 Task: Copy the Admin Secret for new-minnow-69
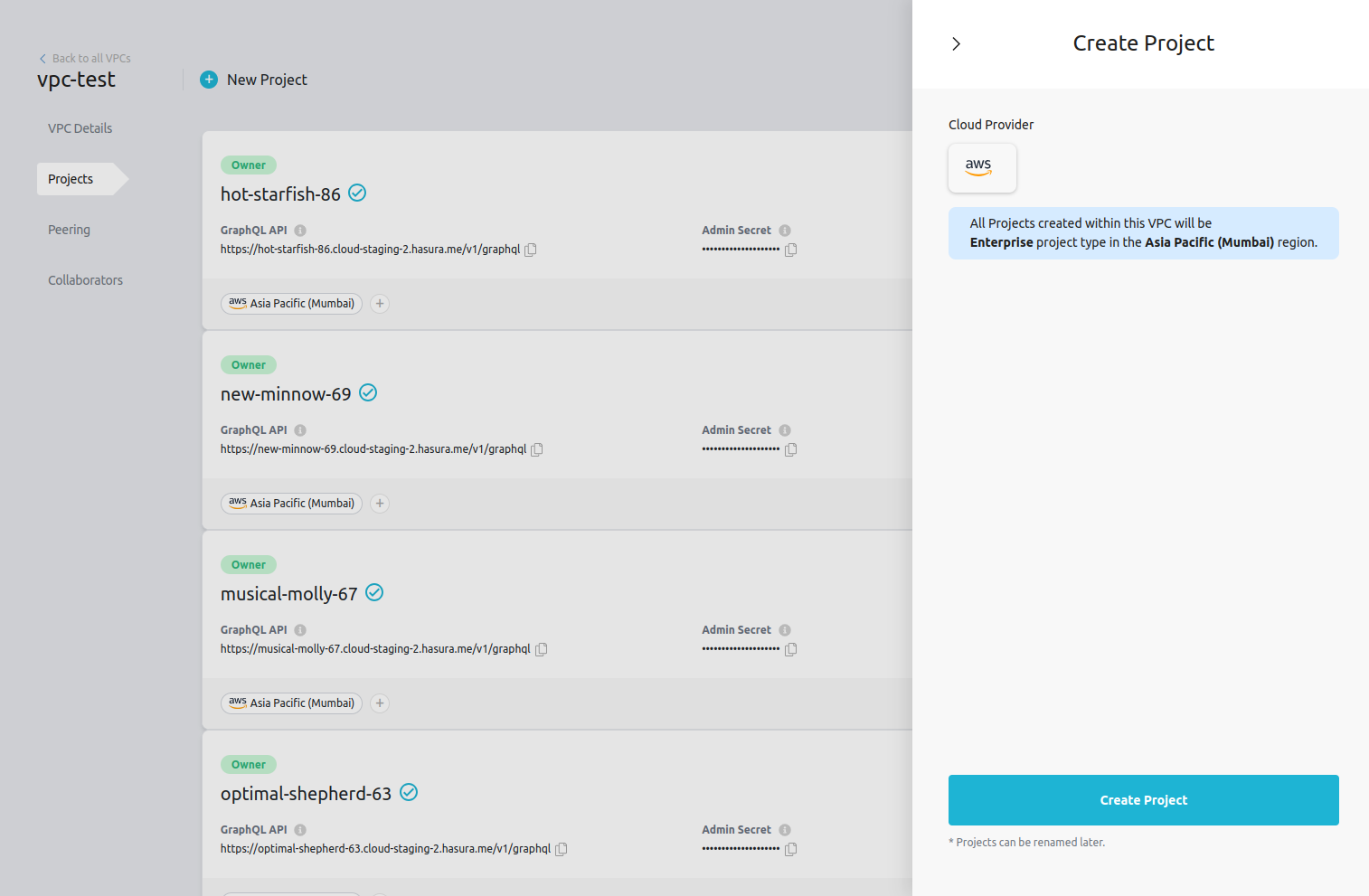click(x=790, y=449)
